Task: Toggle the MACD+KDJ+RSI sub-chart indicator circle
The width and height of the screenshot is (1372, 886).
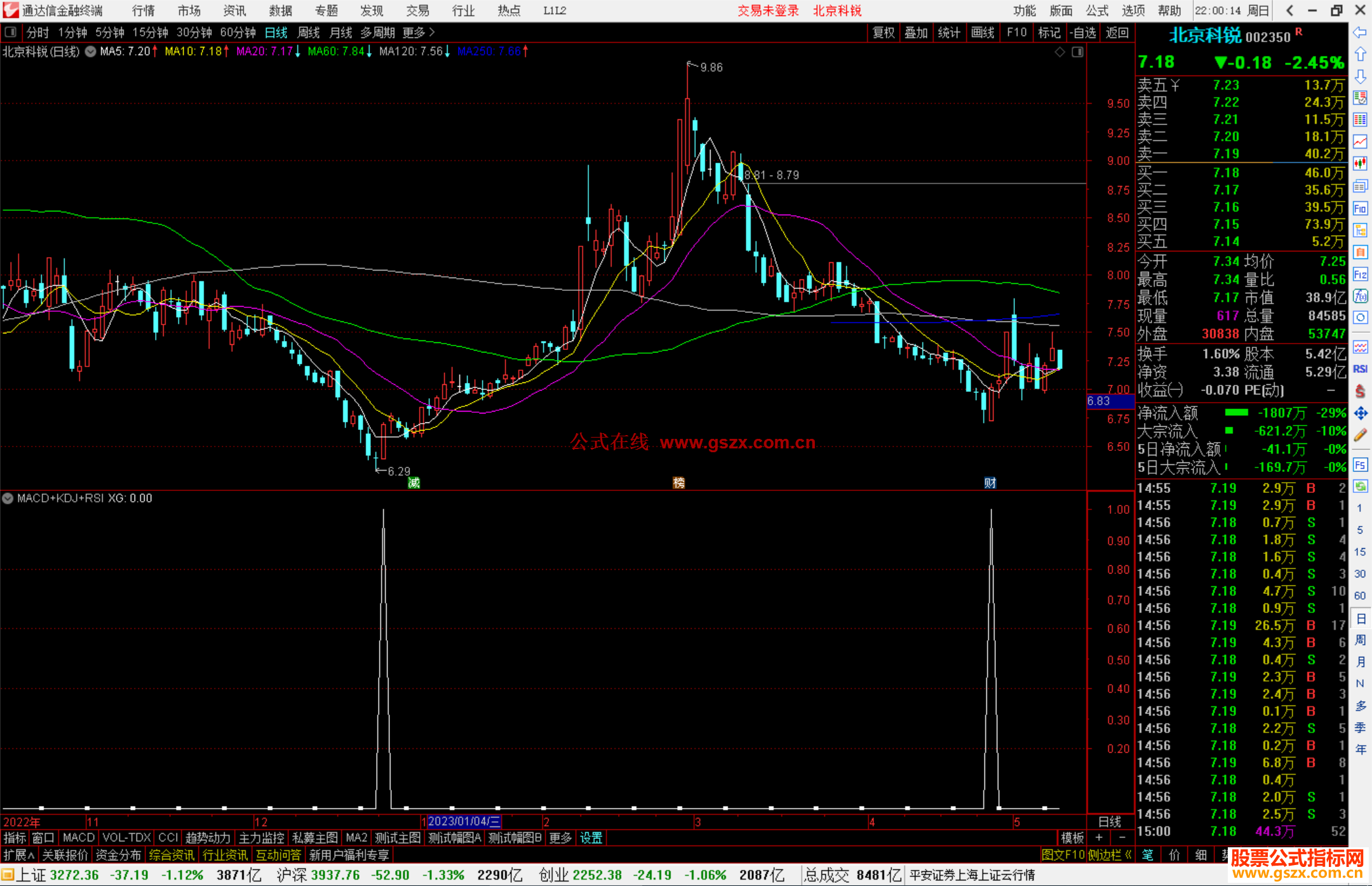Action: click(8, 499)
